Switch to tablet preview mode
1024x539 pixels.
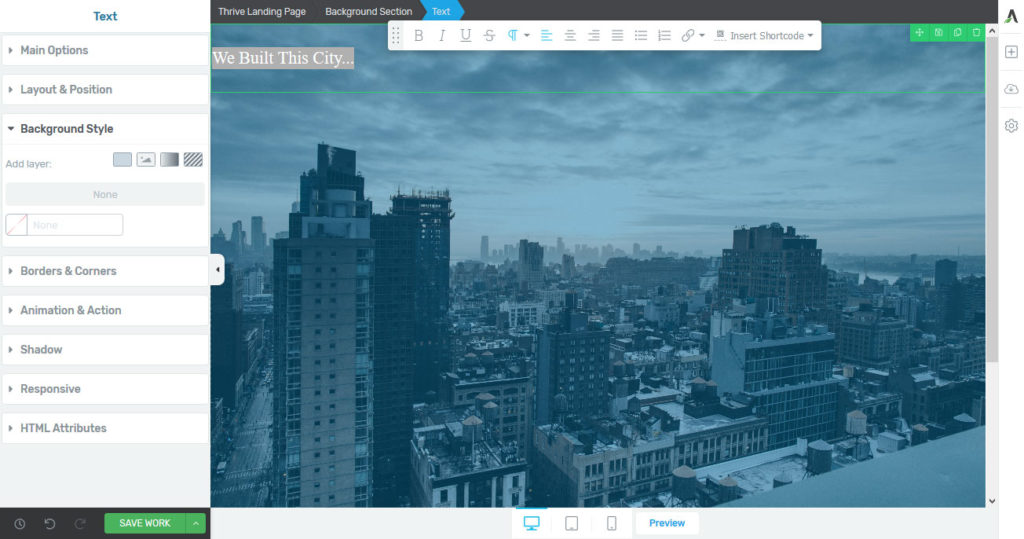[571, 523]
